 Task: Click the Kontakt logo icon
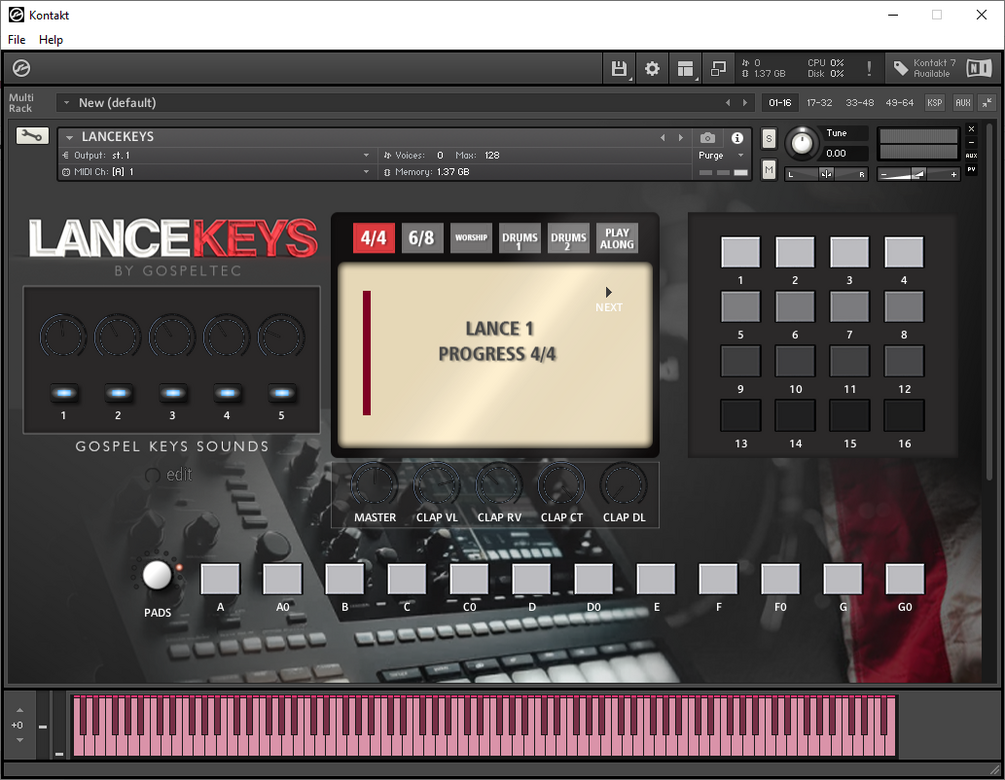(21, 68)
